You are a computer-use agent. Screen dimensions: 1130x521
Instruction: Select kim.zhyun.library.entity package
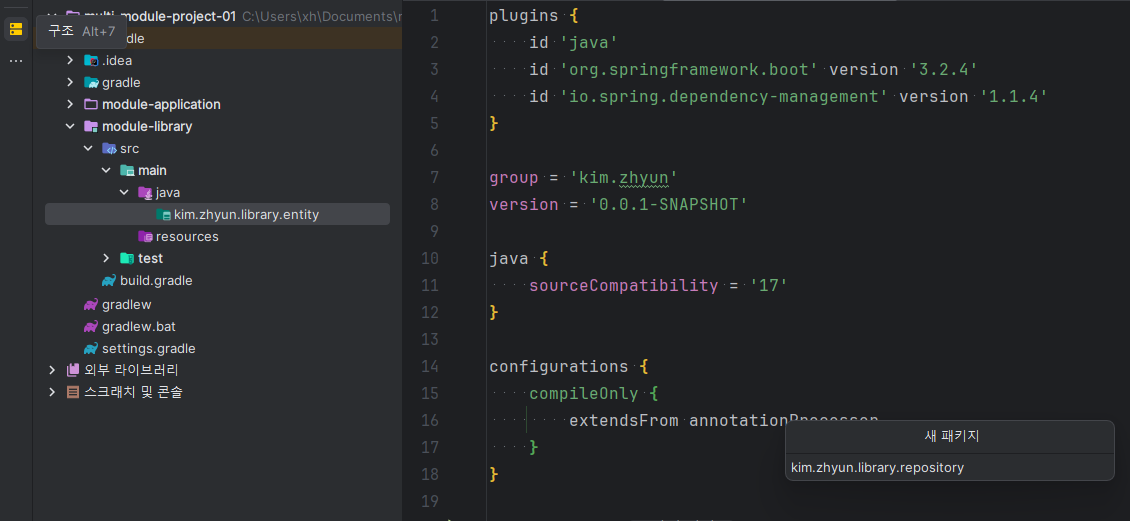tap(218, 214)
